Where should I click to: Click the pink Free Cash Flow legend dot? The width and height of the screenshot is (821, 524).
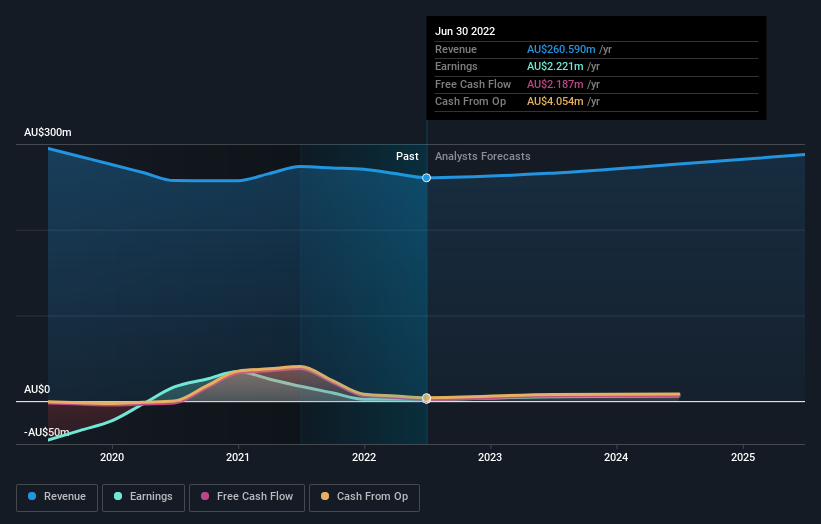[x=205, y=496]
